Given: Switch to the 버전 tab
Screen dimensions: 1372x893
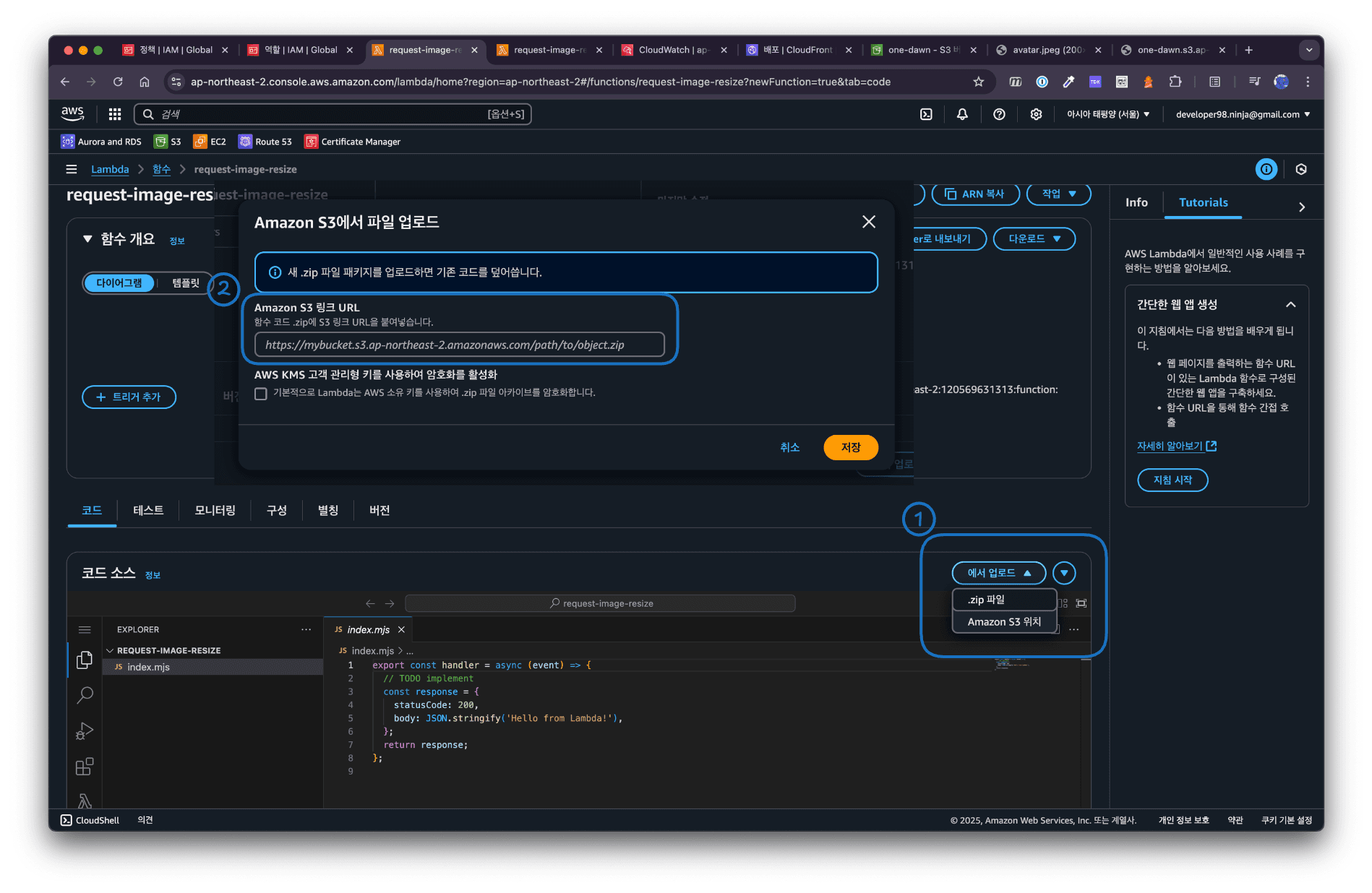Looking at the screenshot, I should click(380, 510).
